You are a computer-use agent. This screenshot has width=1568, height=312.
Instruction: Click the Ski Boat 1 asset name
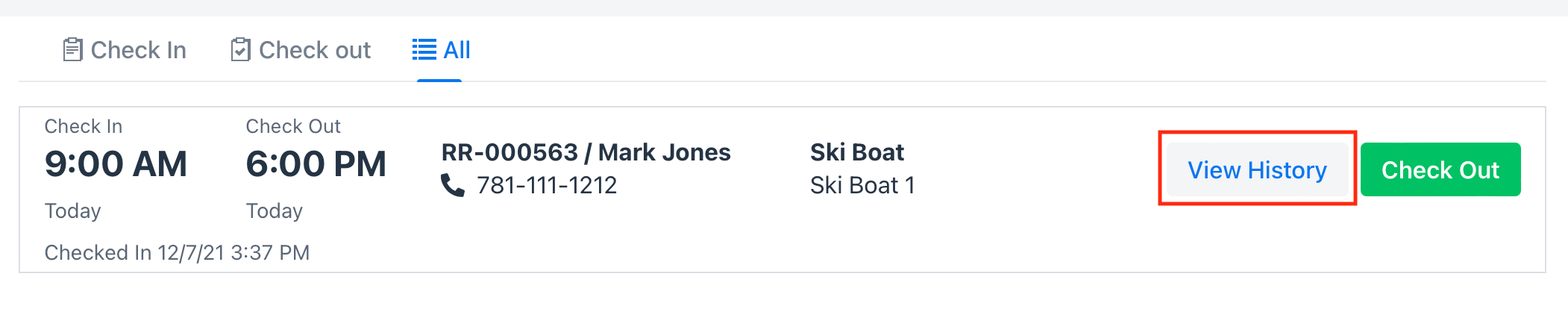point(862,185)
